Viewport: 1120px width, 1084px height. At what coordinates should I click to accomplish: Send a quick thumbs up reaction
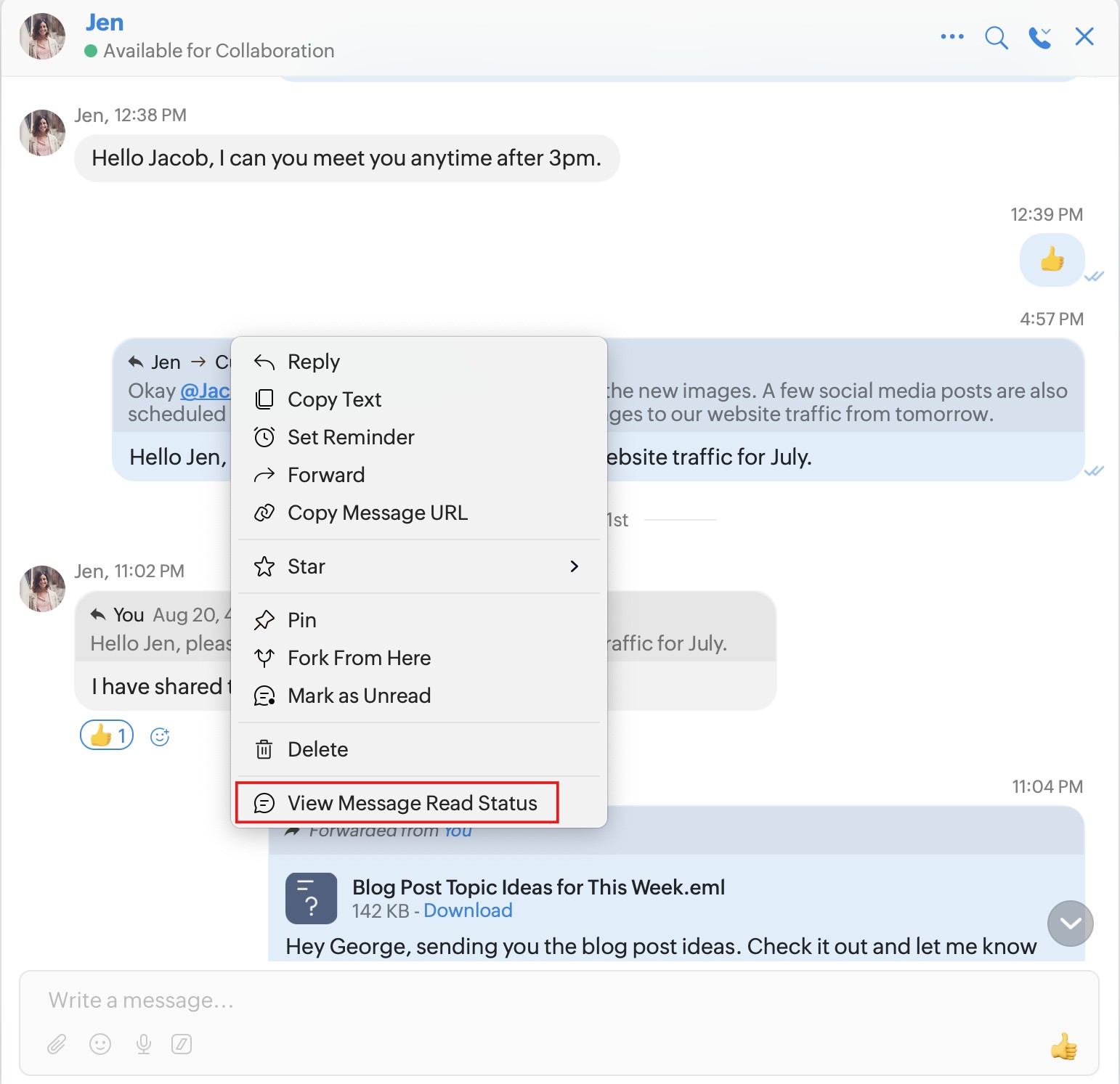pos(1063,1046)
